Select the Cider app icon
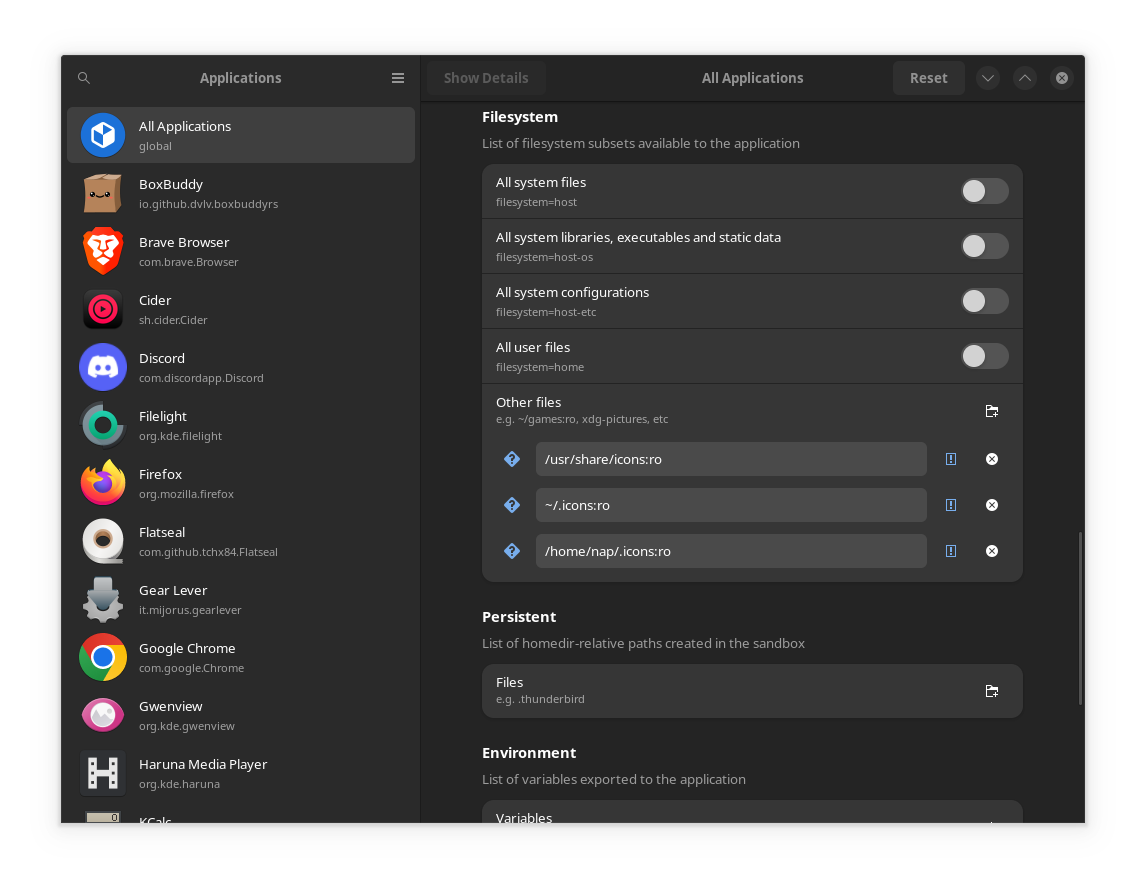The image size is (1146, 890). pos(103,309)
